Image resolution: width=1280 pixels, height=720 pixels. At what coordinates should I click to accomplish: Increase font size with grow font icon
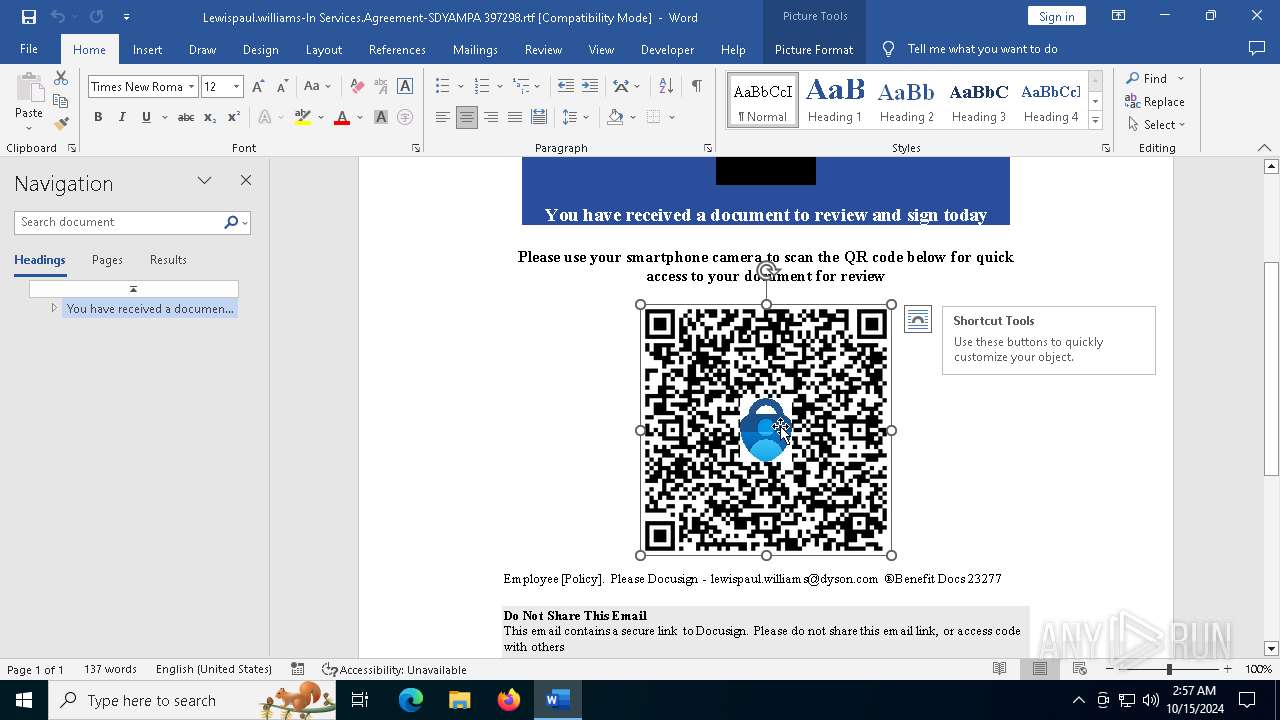(x=258, y=87)
